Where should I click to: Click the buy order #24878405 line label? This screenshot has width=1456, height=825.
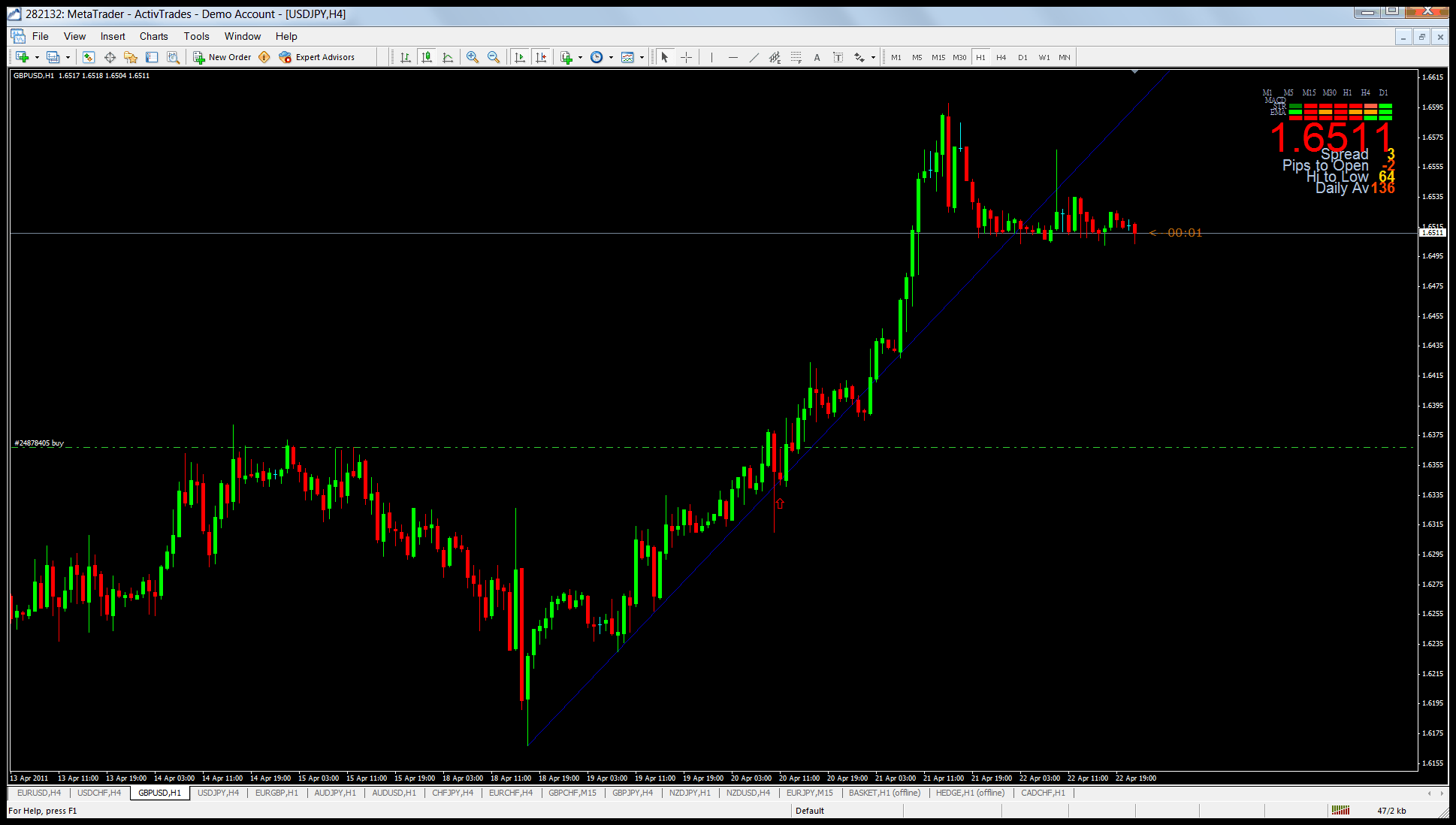point(39,443)
